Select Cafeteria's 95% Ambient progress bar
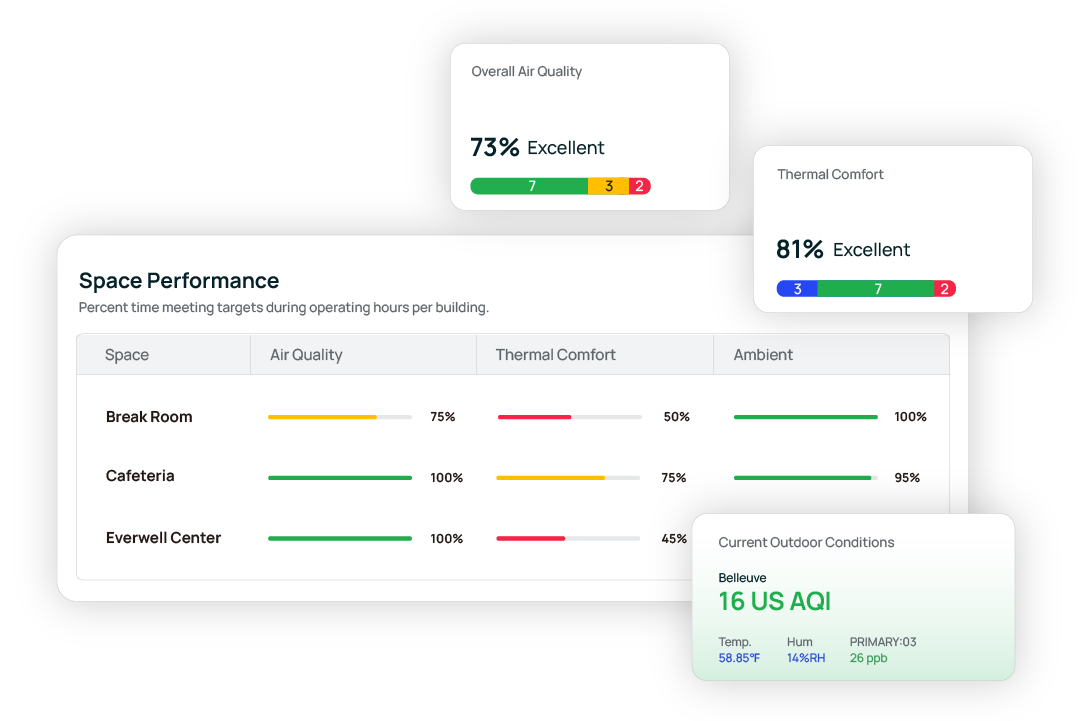Screen dimensions: 1081x721 point(805,478)
